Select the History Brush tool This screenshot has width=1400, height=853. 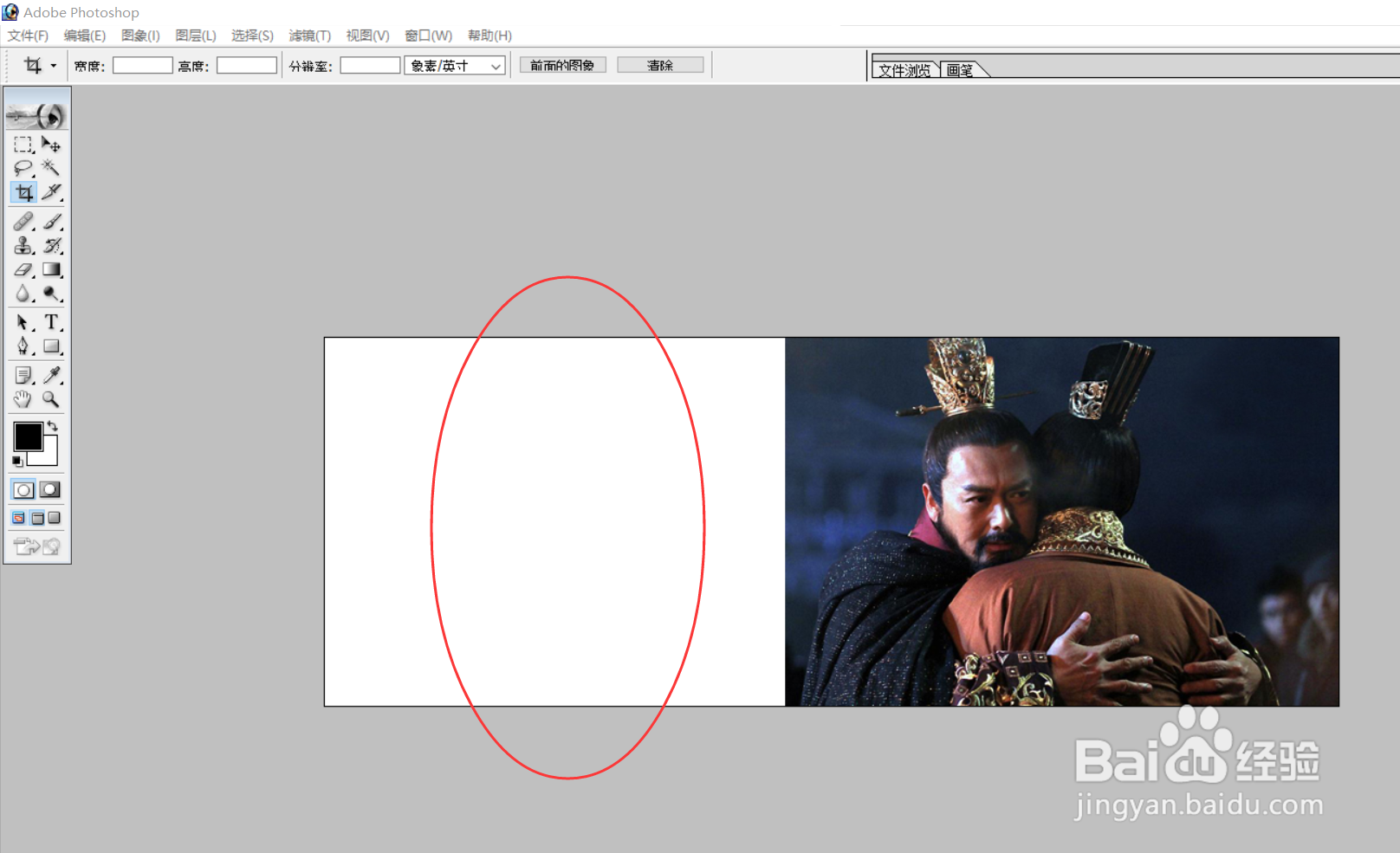click(51, 246)
